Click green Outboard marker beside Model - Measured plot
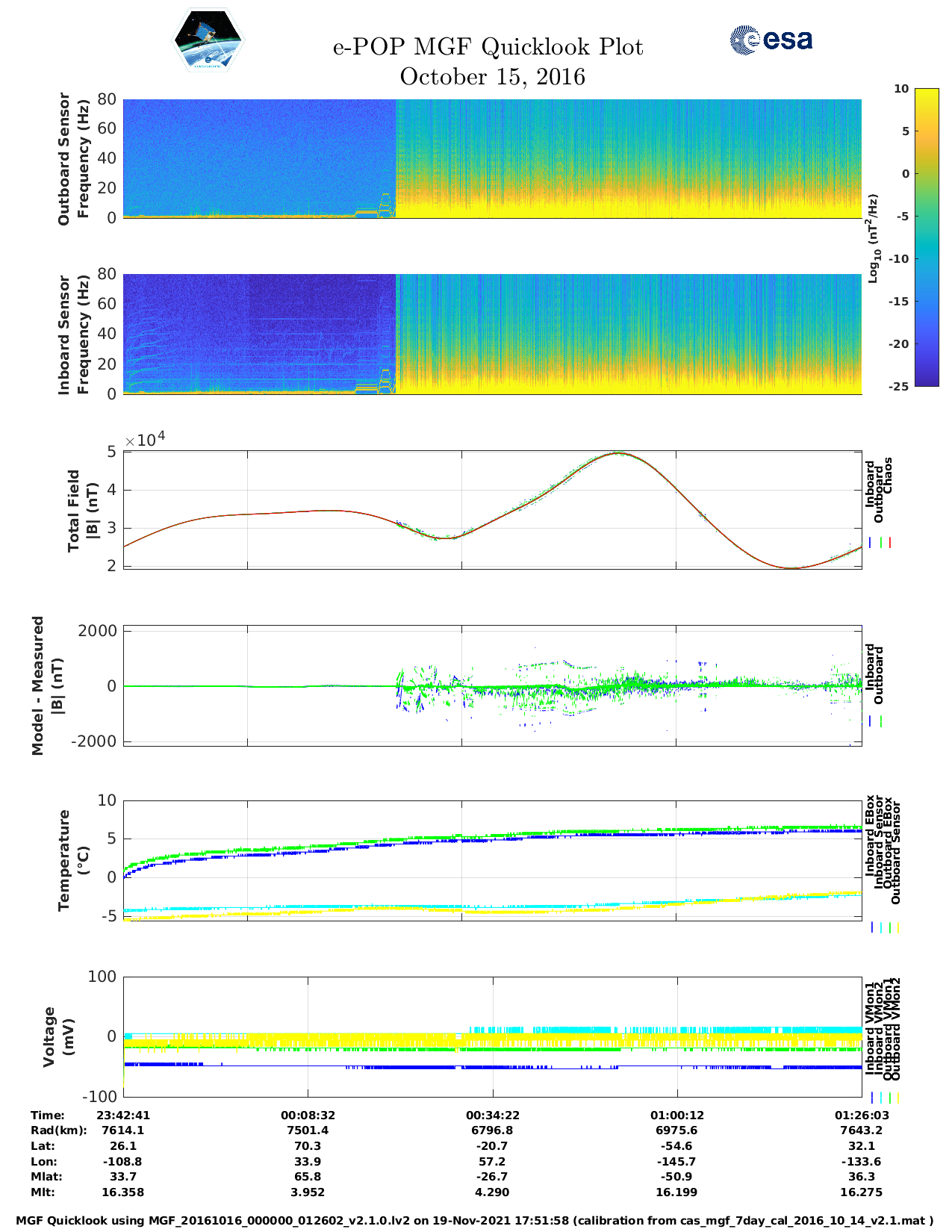Image resolution: width=952 pixels, height=1232 pixels. [x=881, y=721]
